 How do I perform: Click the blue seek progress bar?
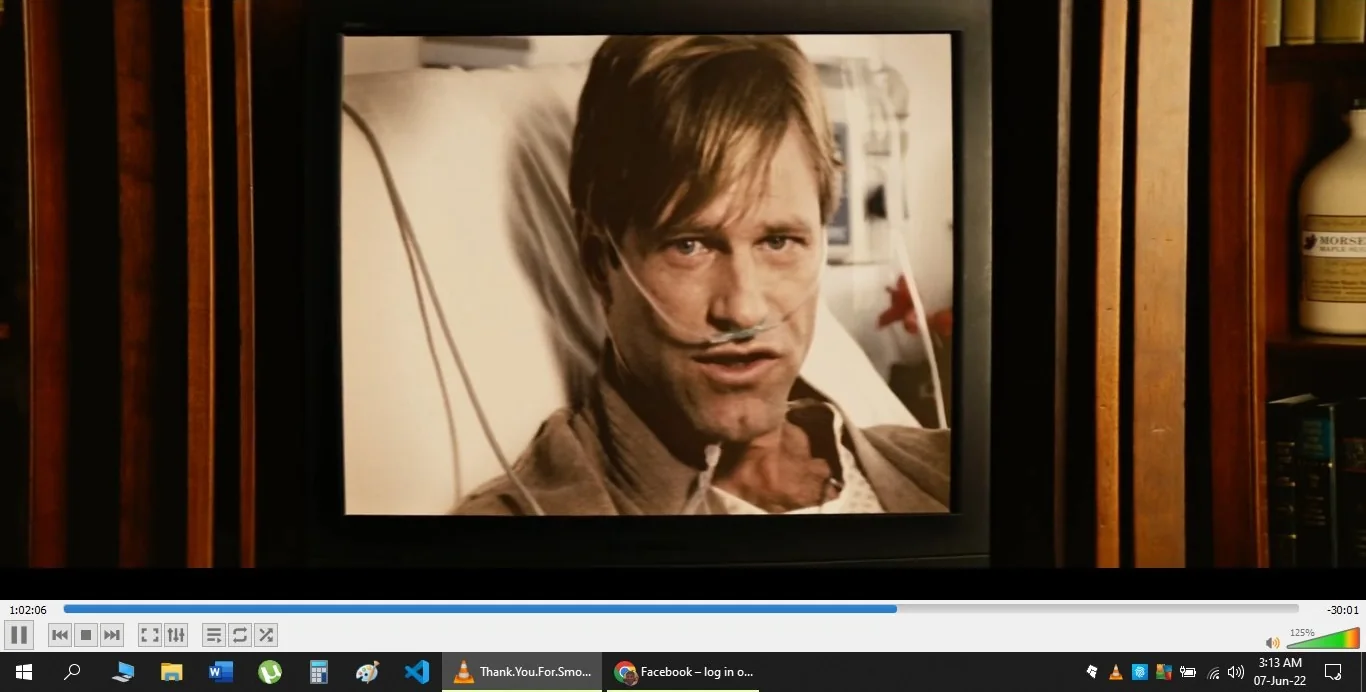click(681, 609)
